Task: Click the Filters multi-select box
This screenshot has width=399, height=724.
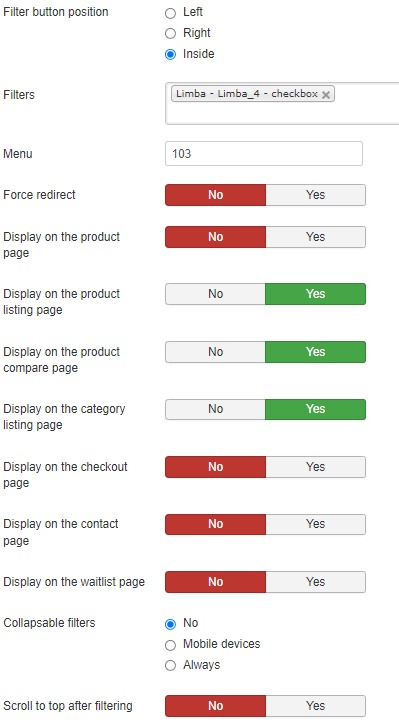Action: pos(282,104)
